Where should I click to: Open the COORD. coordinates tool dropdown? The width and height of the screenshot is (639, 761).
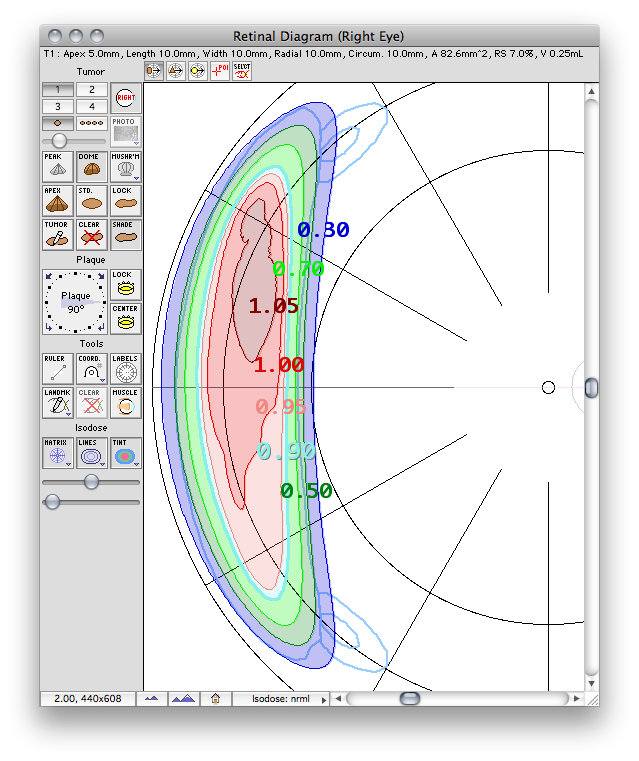pos(92,368)
